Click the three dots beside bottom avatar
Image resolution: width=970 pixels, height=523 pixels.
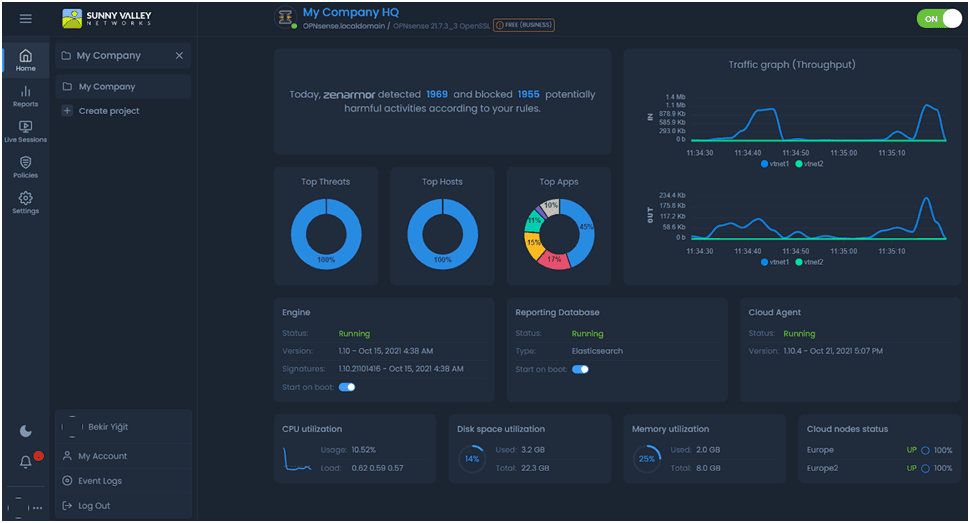point(38,508)
